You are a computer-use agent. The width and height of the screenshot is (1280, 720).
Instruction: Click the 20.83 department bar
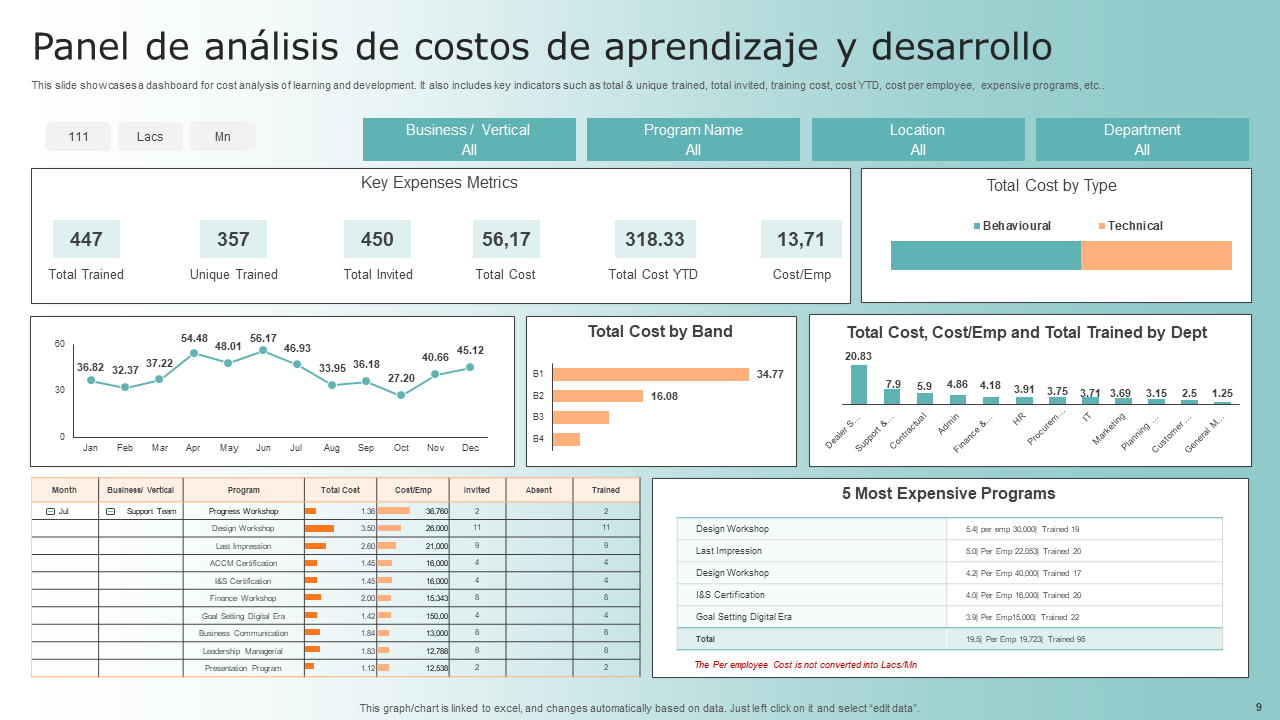tap(858, 384)
